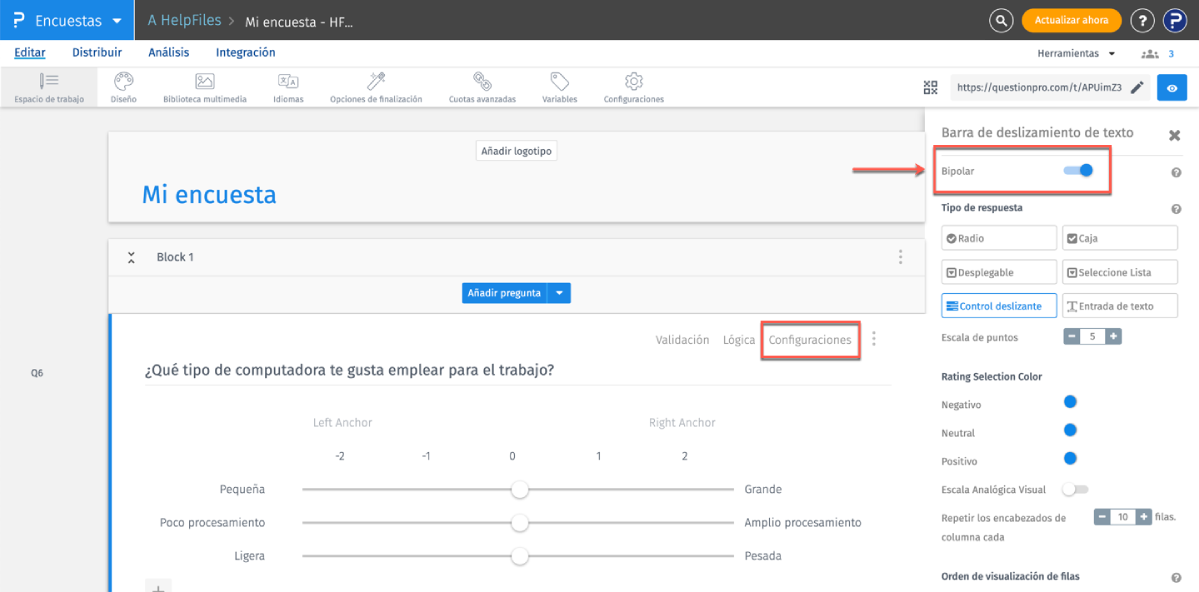The height and width of the screenshot is (592, 1199).
Task: Add a row with the plus icon
Action: pyautogui.click(x=158, y=587)
